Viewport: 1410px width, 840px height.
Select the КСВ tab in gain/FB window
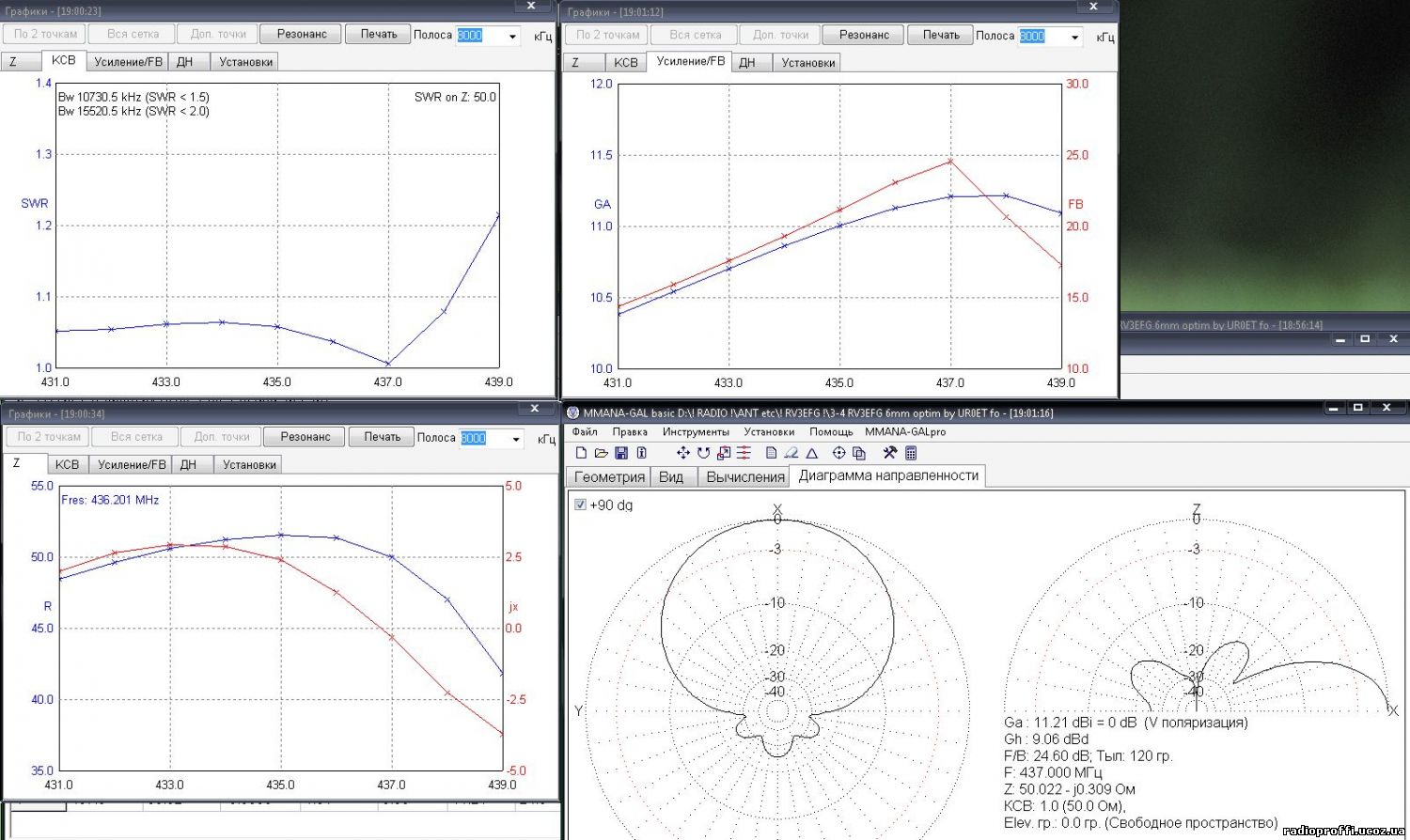625,63
